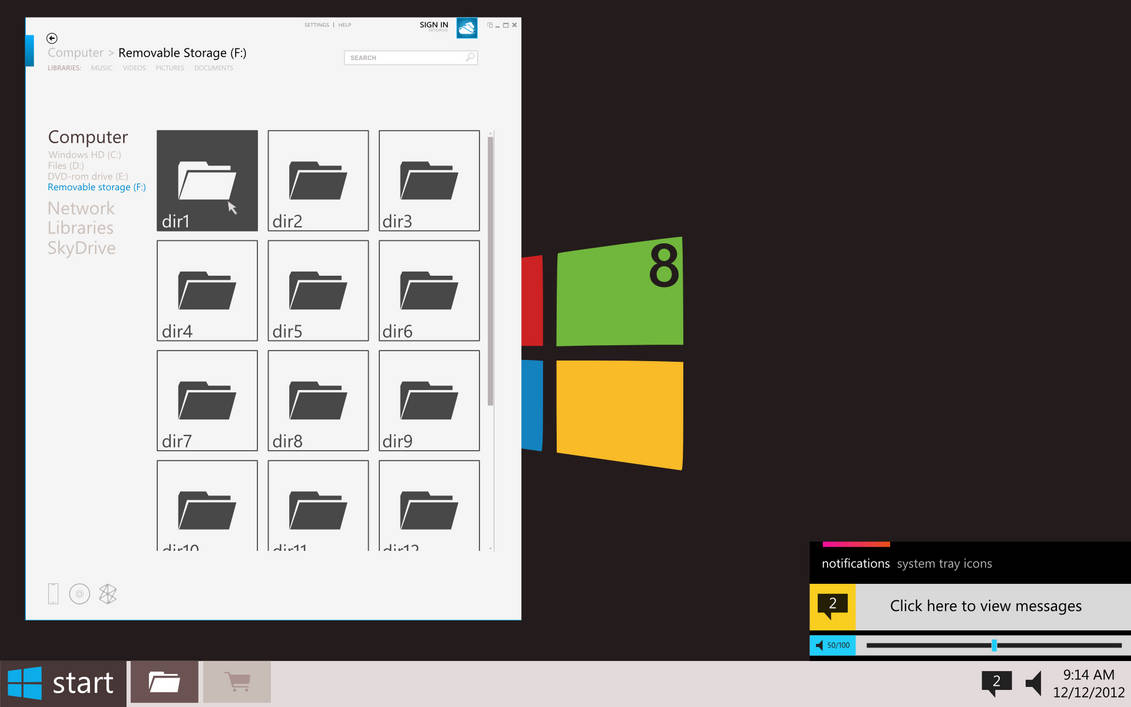This screenshot has width=1131, height=707.
Task: Select the VIDEOS library shortcut
Action: [x=134, y=68]
